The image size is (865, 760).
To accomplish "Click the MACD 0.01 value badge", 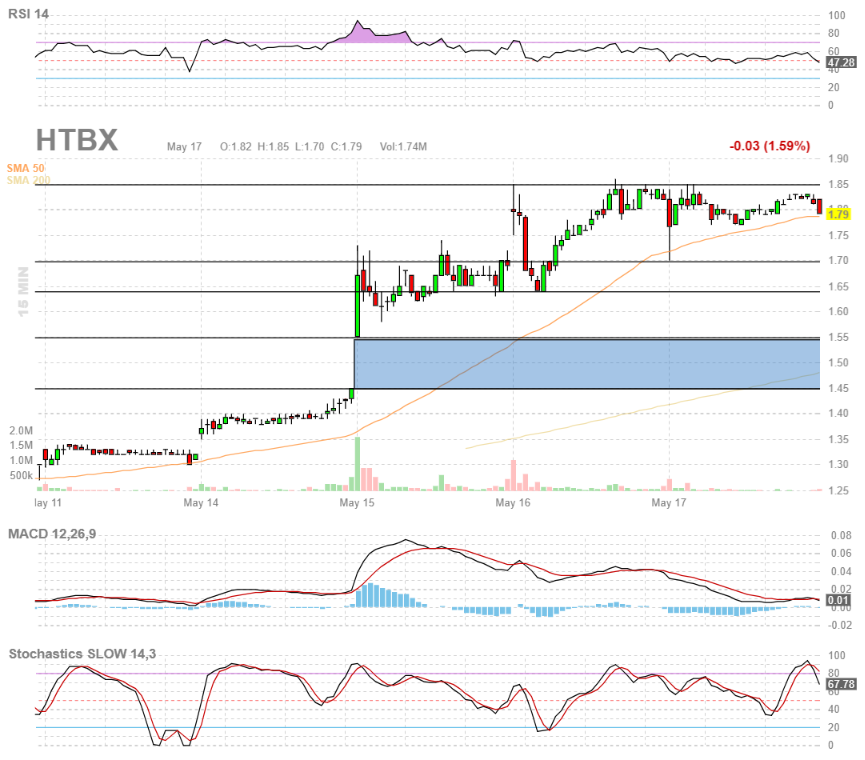I will [837, 598].
